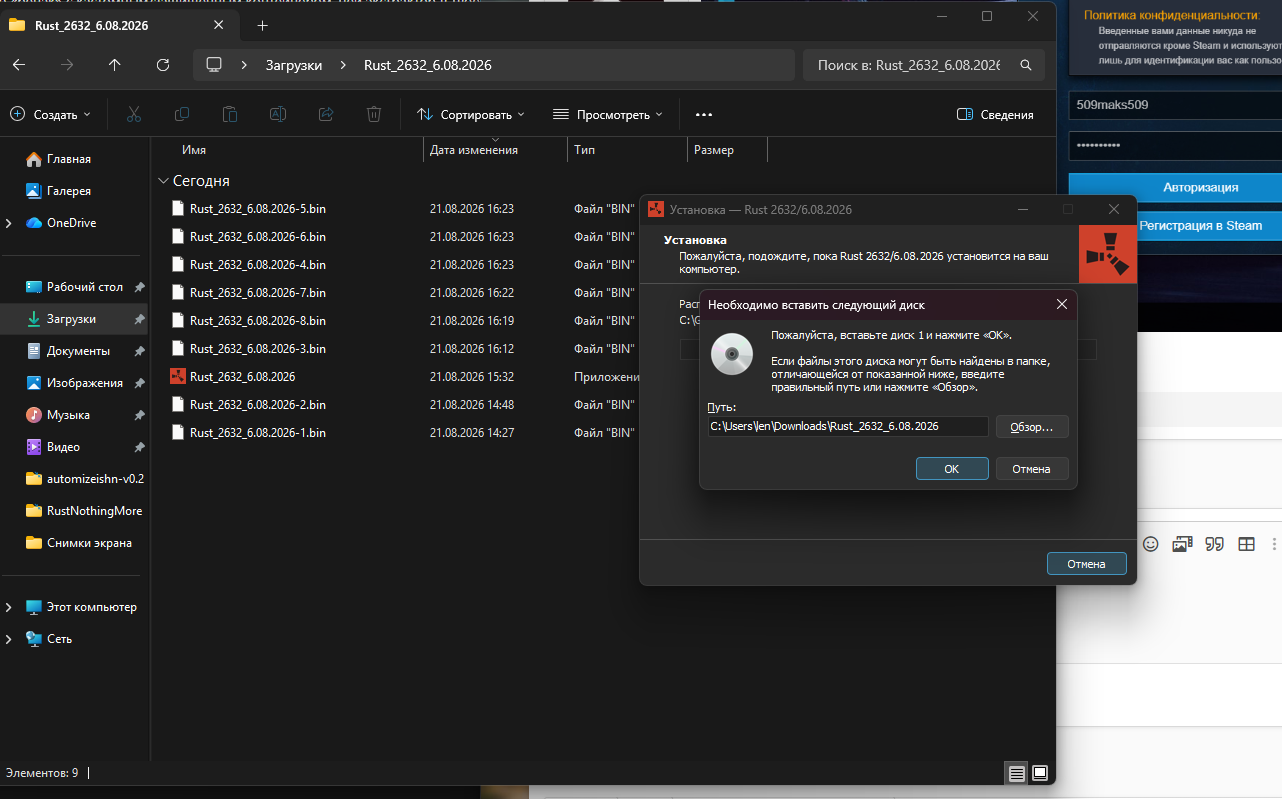Add a new Explorer tab
Viewport: 1282px width, 799px height.
[x=262, y=25]
